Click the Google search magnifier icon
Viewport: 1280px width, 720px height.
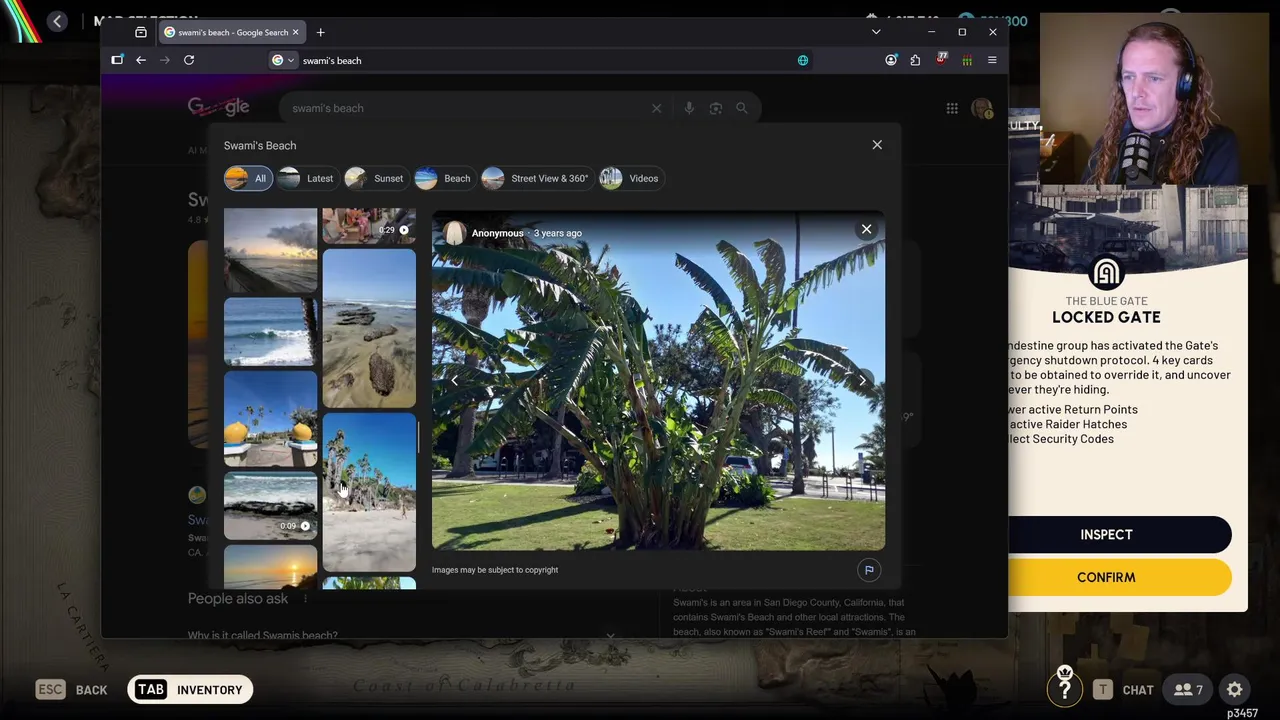coord(741,108)
